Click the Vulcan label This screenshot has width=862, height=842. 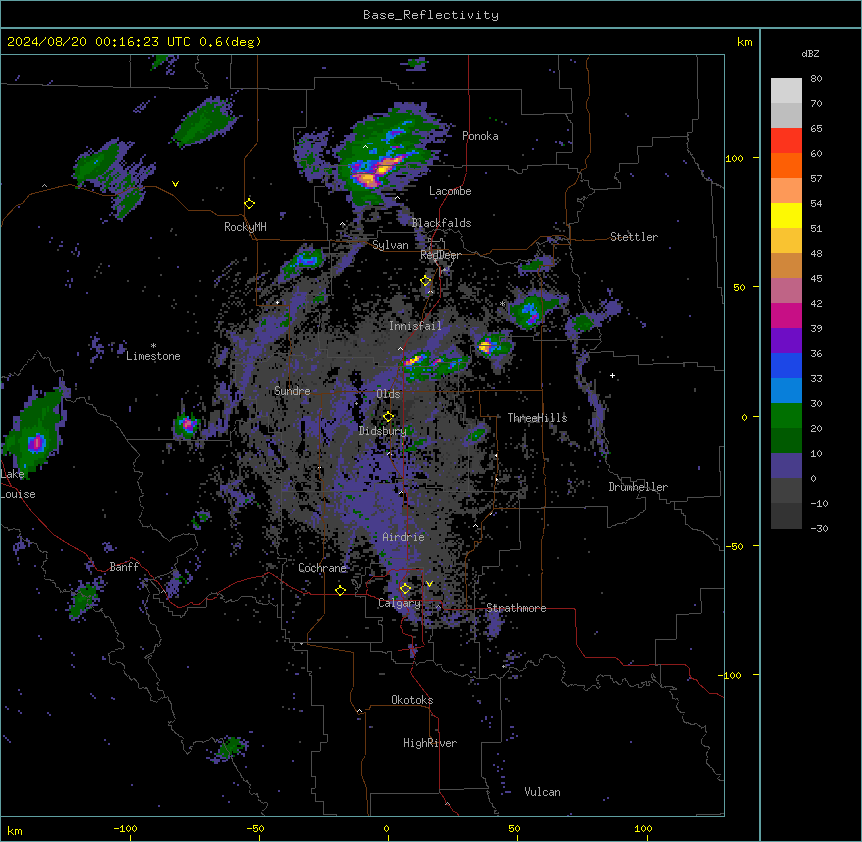[542, 792]
